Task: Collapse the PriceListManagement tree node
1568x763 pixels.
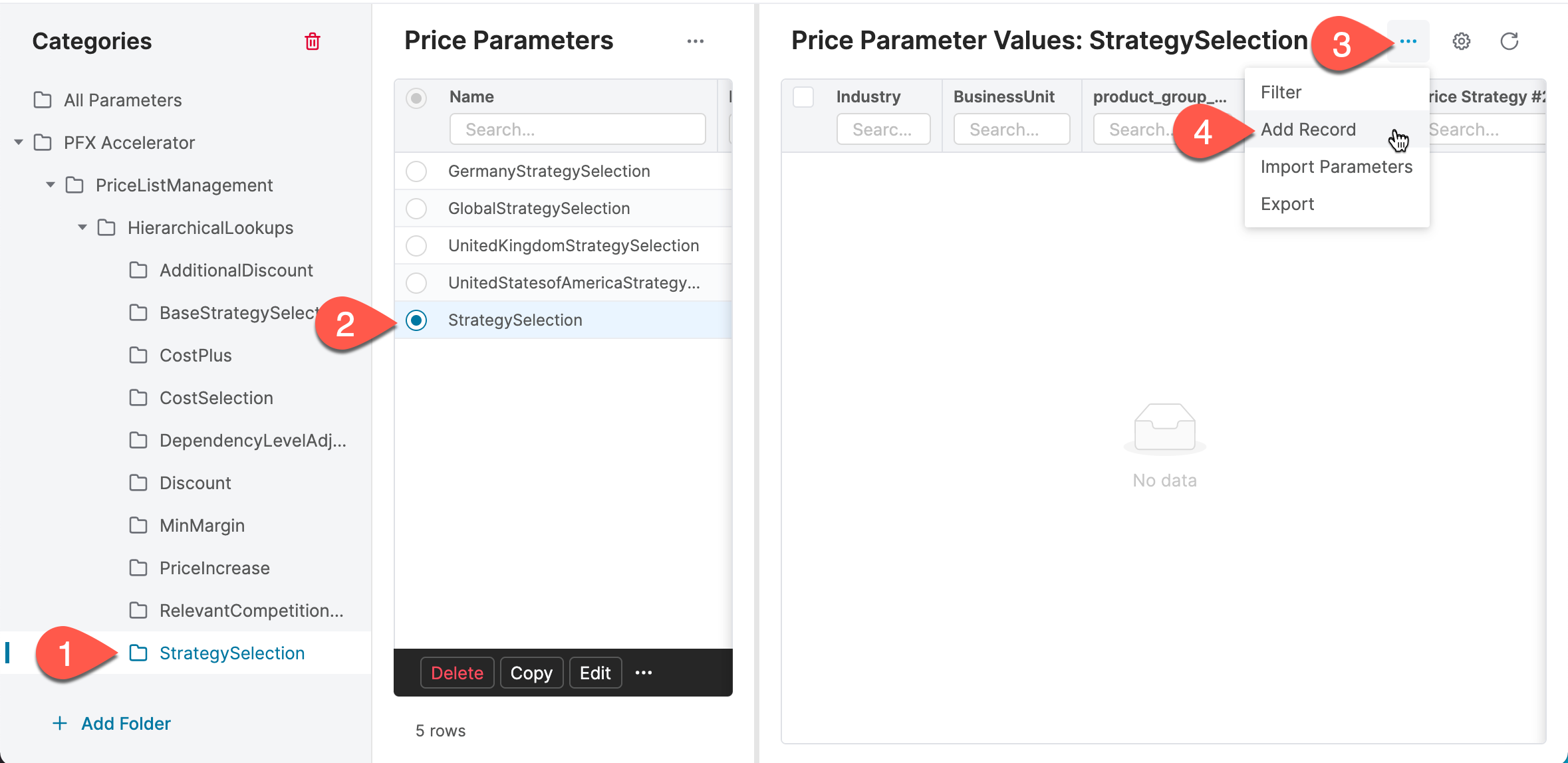Action: click(51, 185)
